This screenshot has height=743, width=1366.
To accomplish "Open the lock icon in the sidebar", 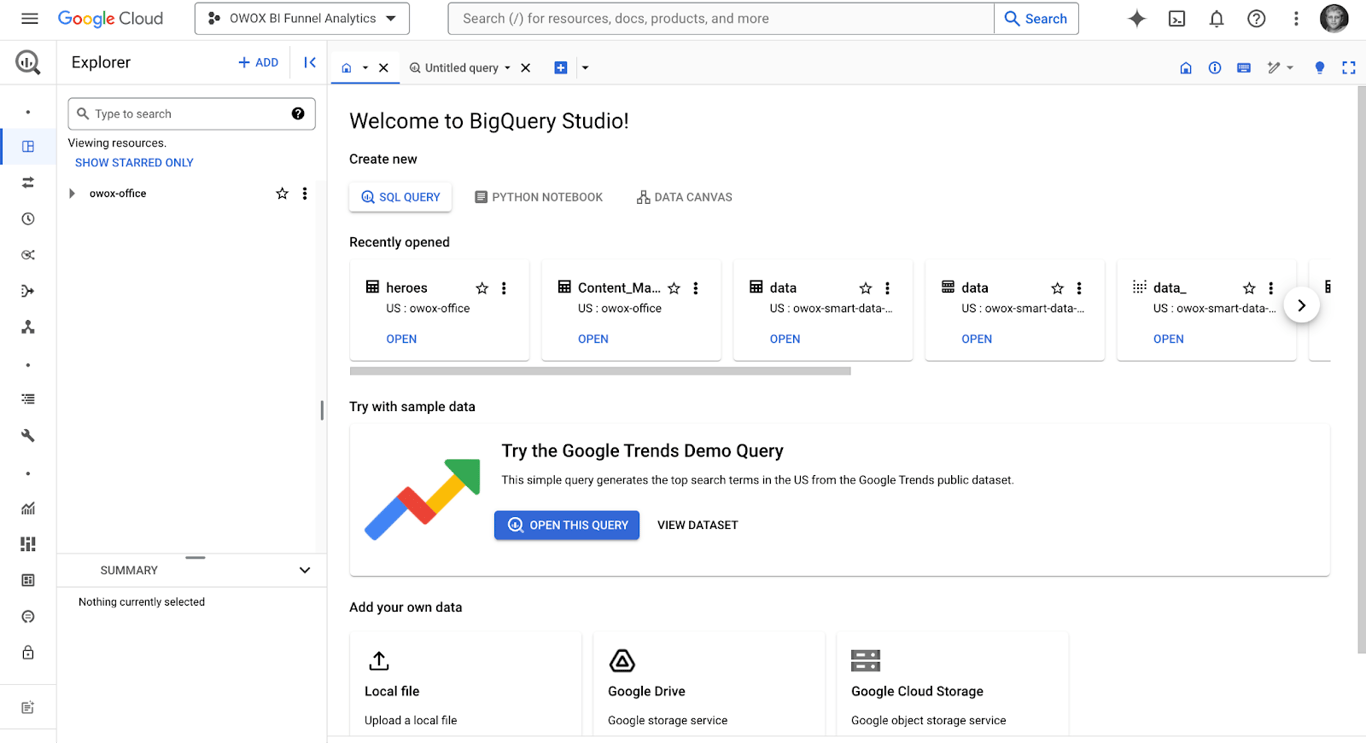I will 28,653.
